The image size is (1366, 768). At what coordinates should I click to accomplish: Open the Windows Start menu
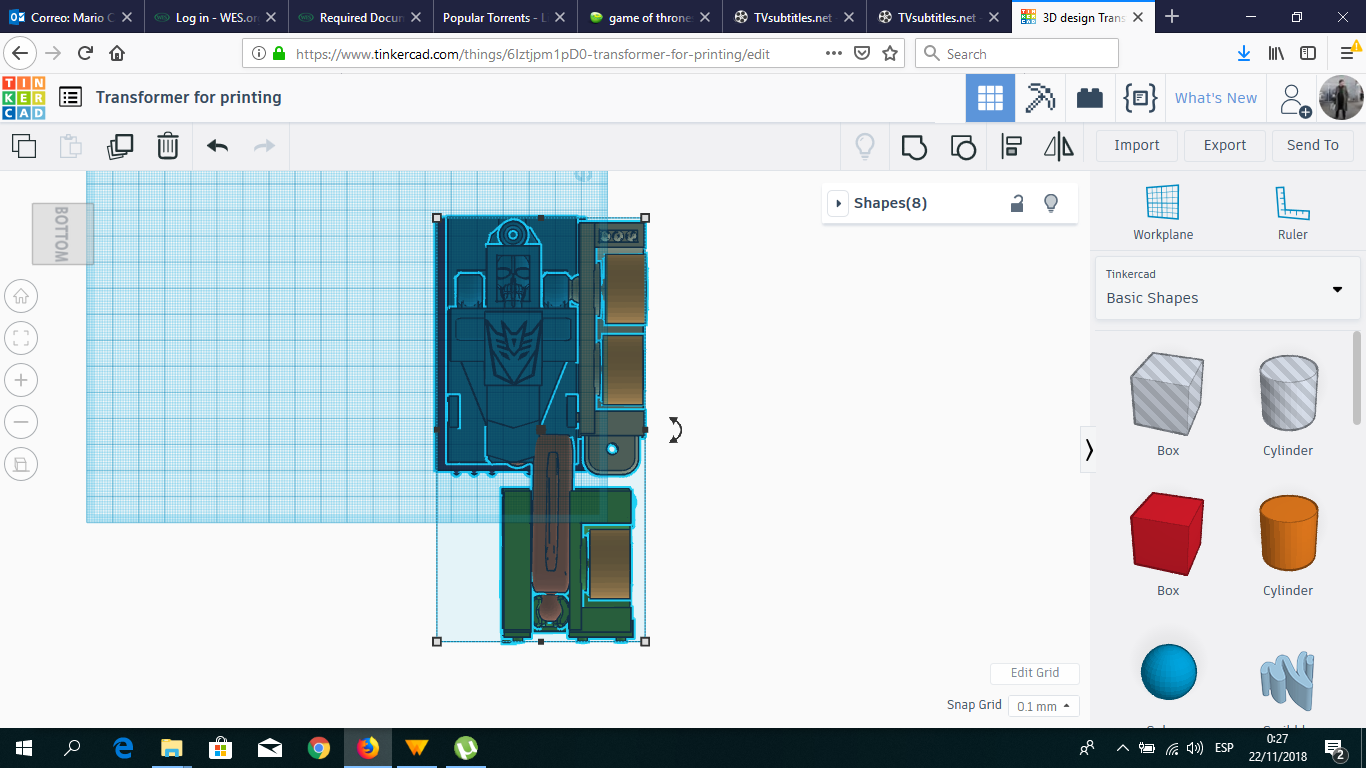[x=24, y=747]
